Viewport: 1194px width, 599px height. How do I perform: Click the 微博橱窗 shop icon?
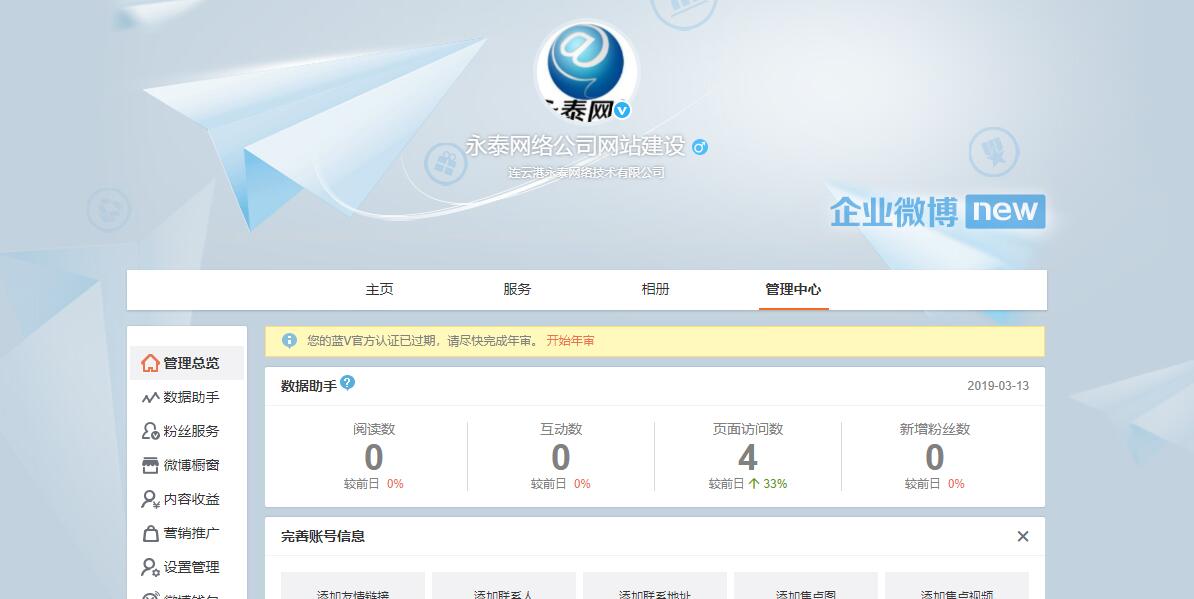pos(151,465)
